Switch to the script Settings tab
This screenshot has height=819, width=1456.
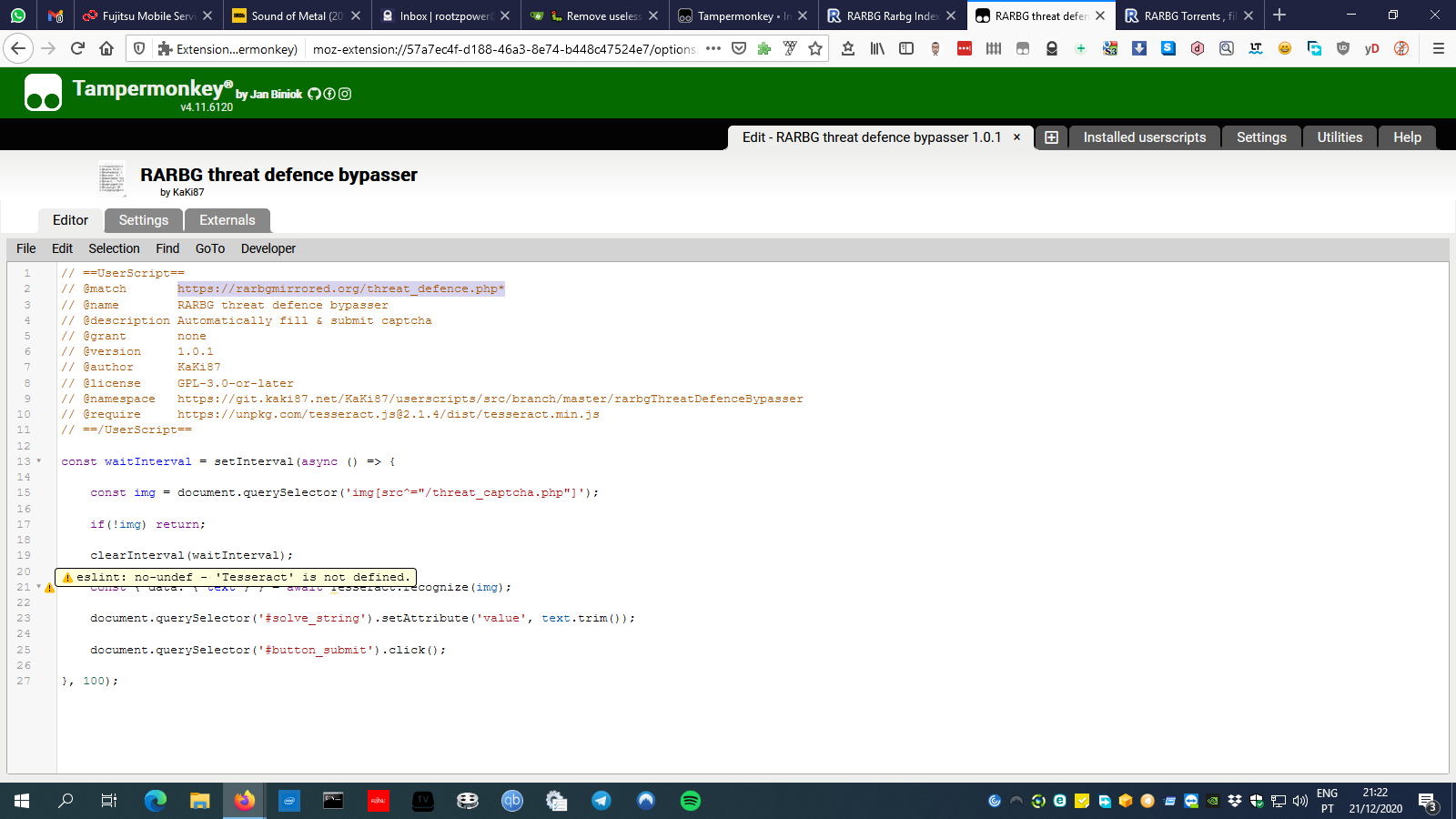144,220
